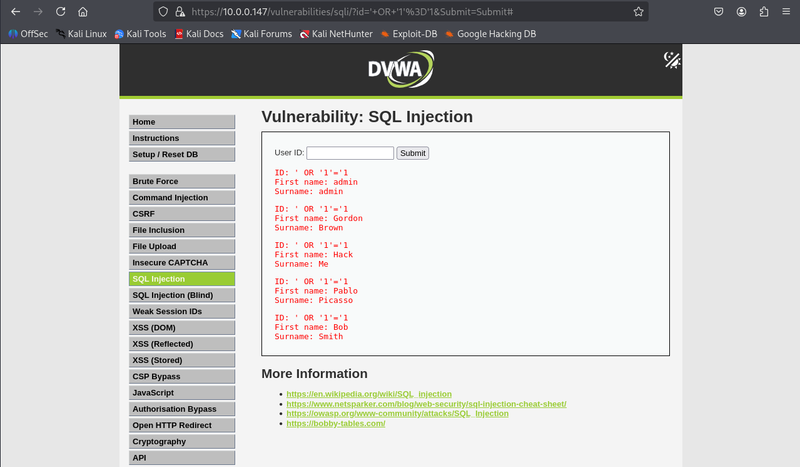Open the tracking protection shield icon
This screenshot has height=467, width=800.
[x=163, y=11]
